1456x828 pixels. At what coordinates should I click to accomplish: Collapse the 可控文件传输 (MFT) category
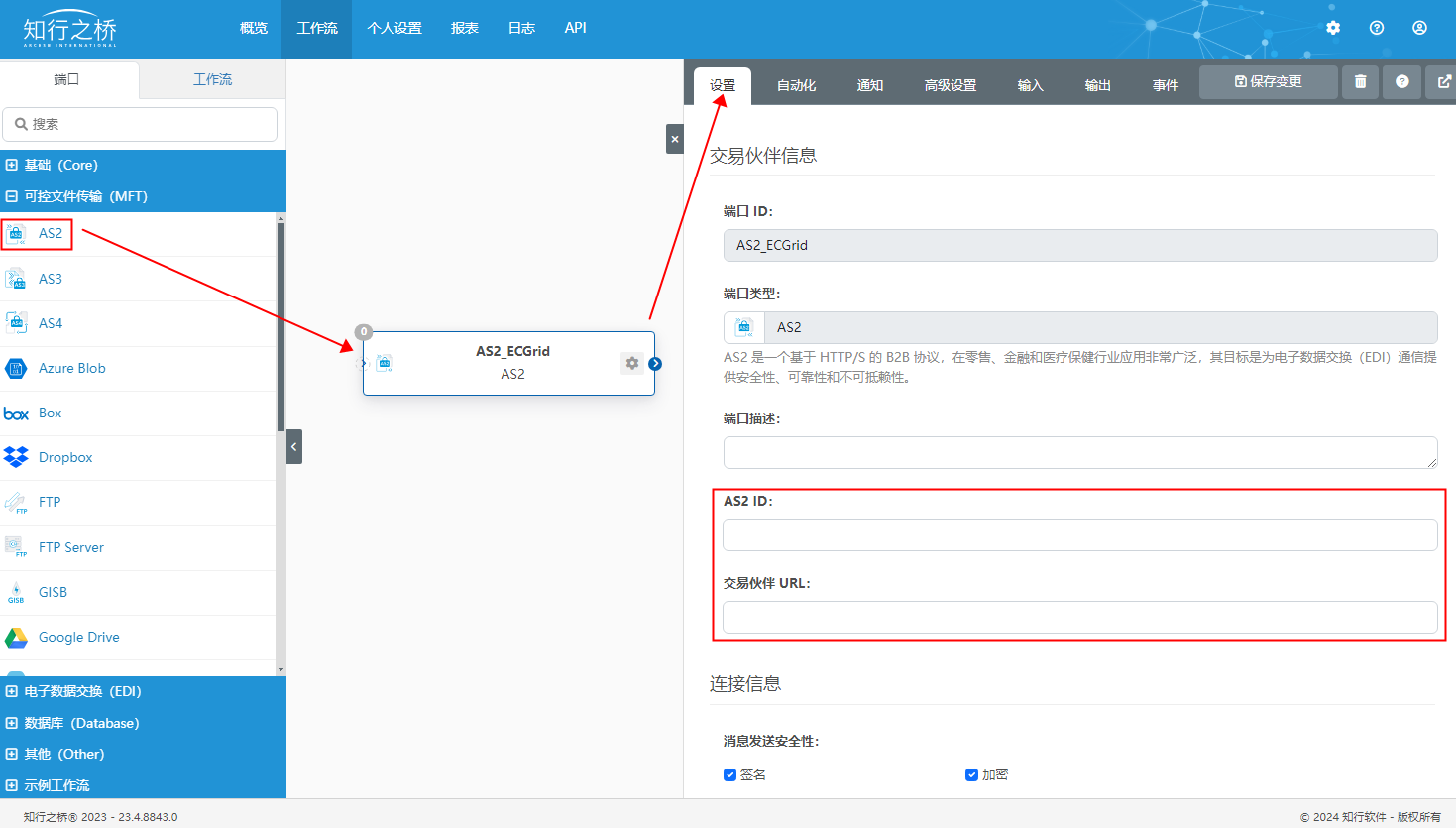coord(12,196)
